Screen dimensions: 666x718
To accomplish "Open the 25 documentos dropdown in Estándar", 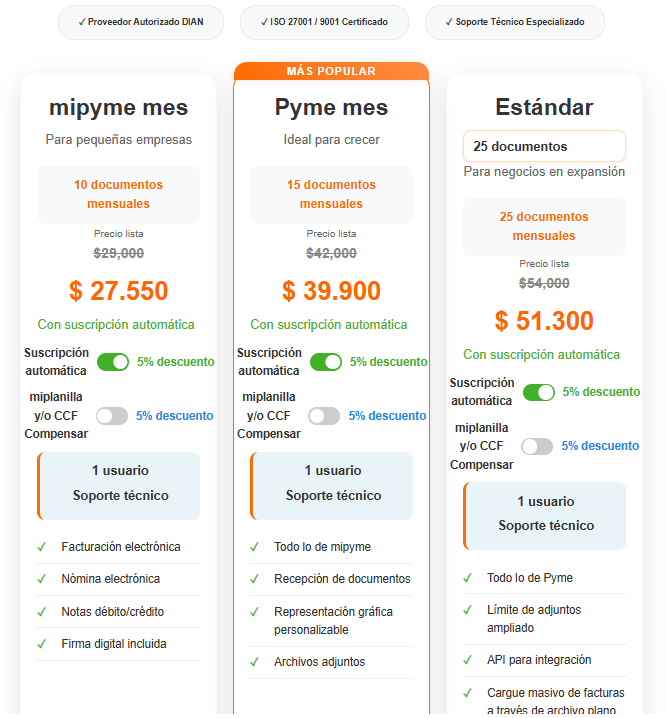I will pos(544,146).
